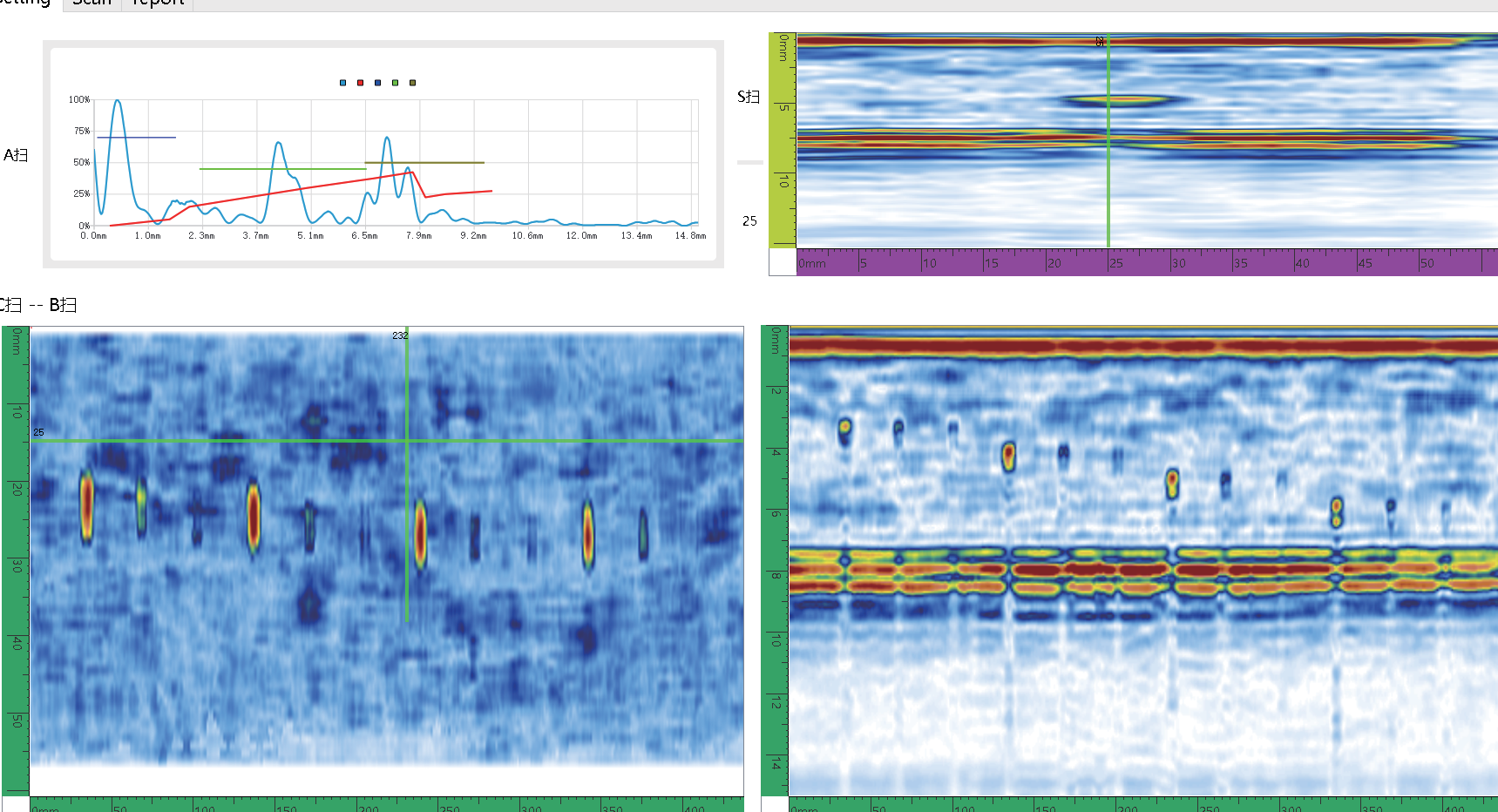Click the red DAC curve peak point

412,172
